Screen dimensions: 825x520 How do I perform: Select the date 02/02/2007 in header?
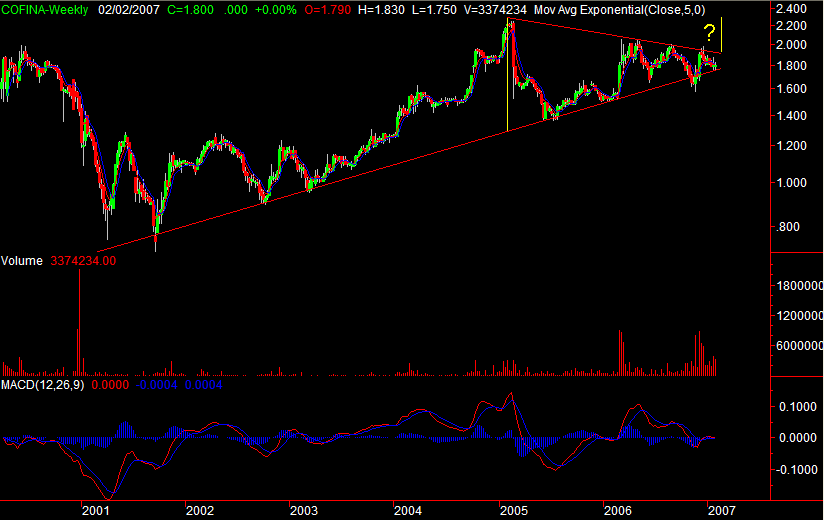coord(128,9)
